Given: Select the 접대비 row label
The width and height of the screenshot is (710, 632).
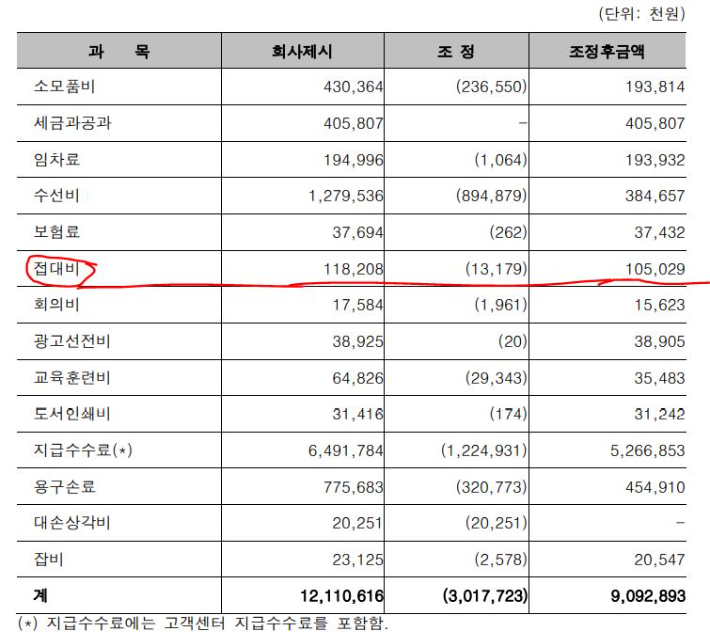Looking at the screenshot, I should [x=57, y=268].
